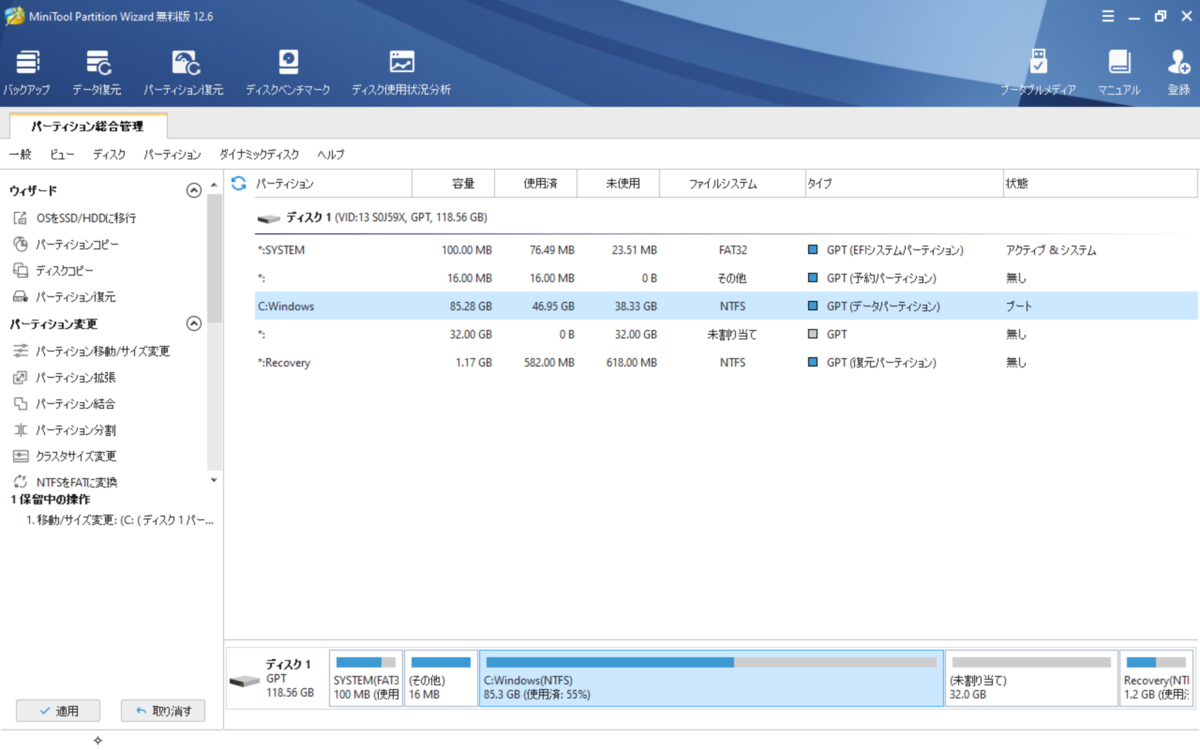The image size is (1200, 750).
Task: Select Recovery(NTFS) block in disk map
Action: coord(1156,678)
